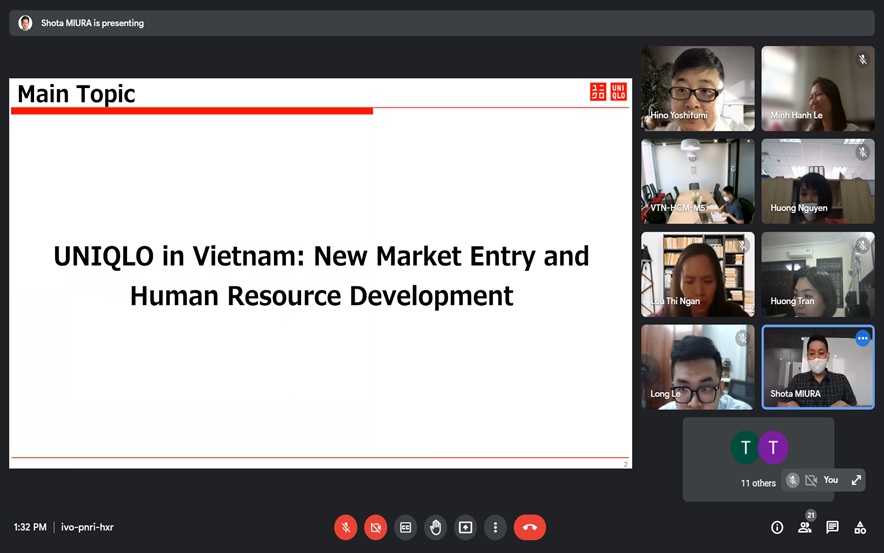Screen dimensions: 884x553
Task: Select Hino Yoshifumi video tile
Action: [x=697, y=89]
